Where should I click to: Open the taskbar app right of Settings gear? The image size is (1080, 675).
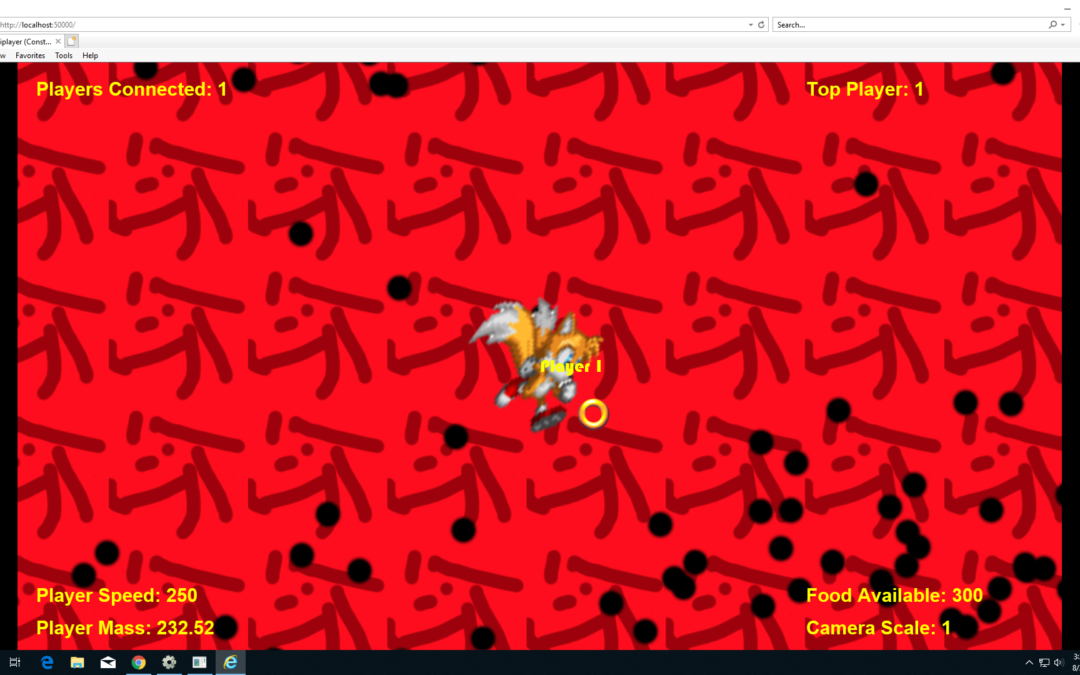point(200,663)
